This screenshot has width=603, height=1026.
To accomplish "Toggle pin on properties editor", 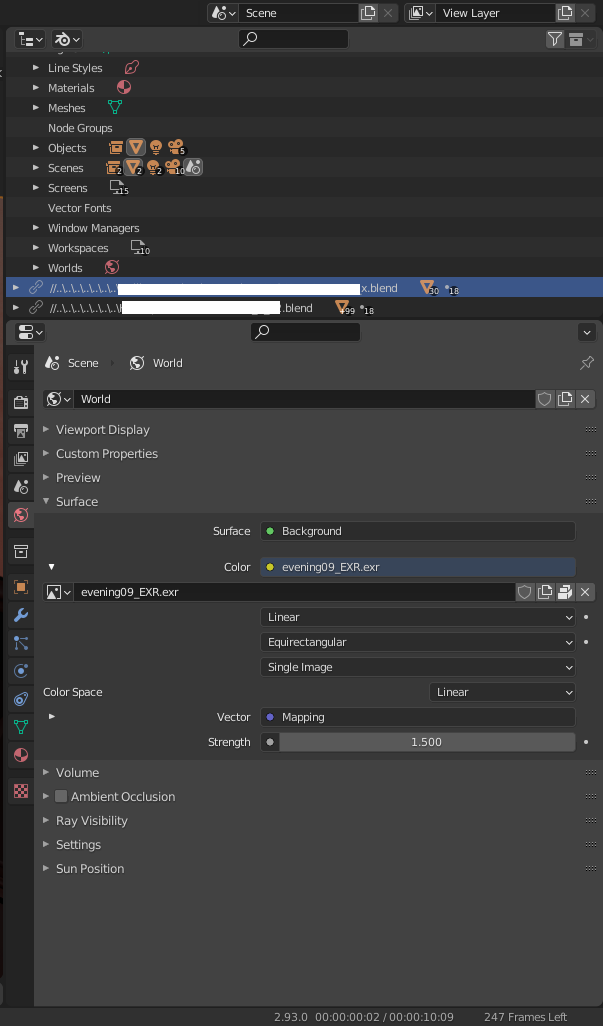I will [587, 363].
